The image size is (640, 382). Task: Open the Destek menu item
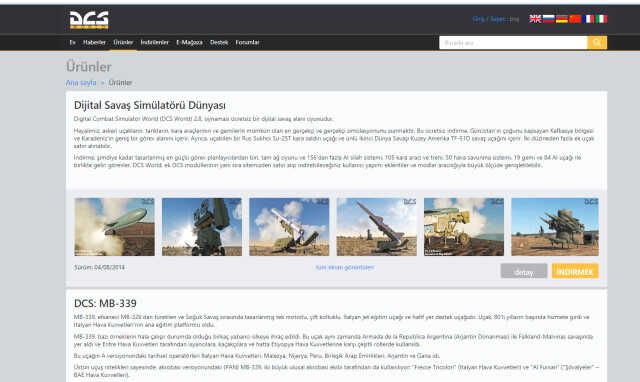point(219,42)
